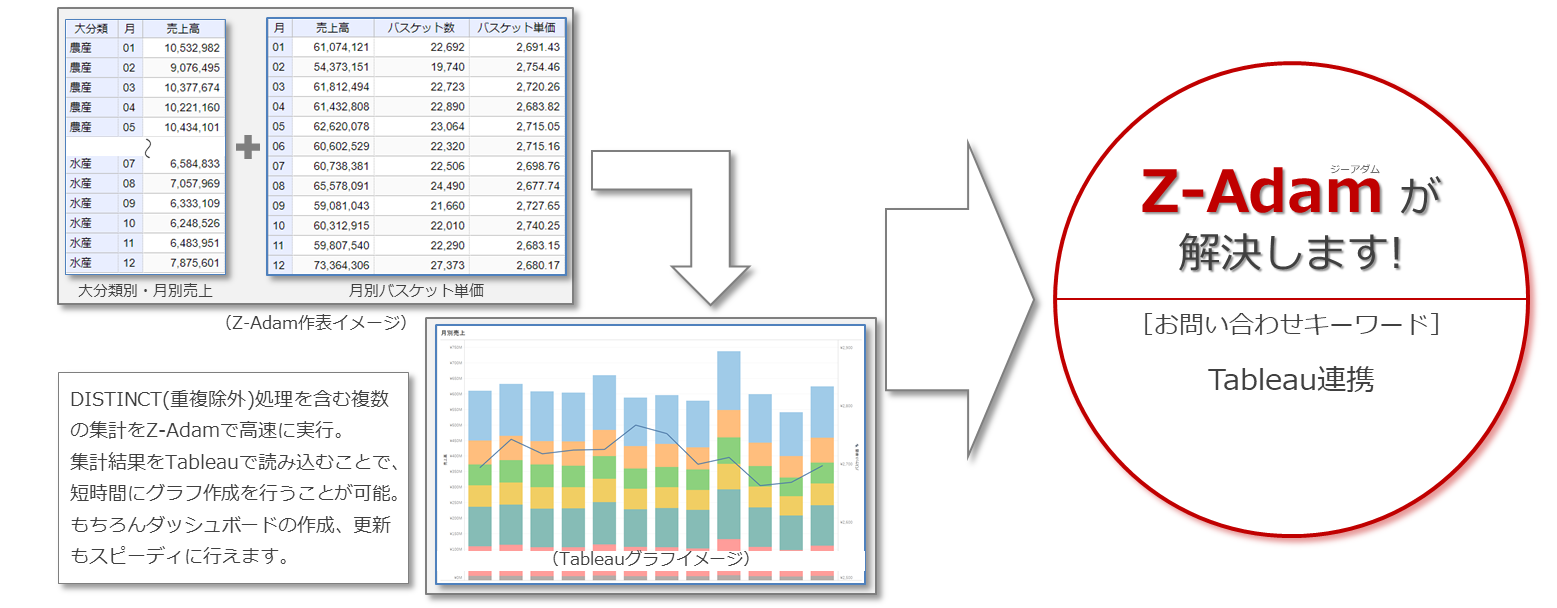Select the monthly sales value 61,074,121

[x=341, y=47]
